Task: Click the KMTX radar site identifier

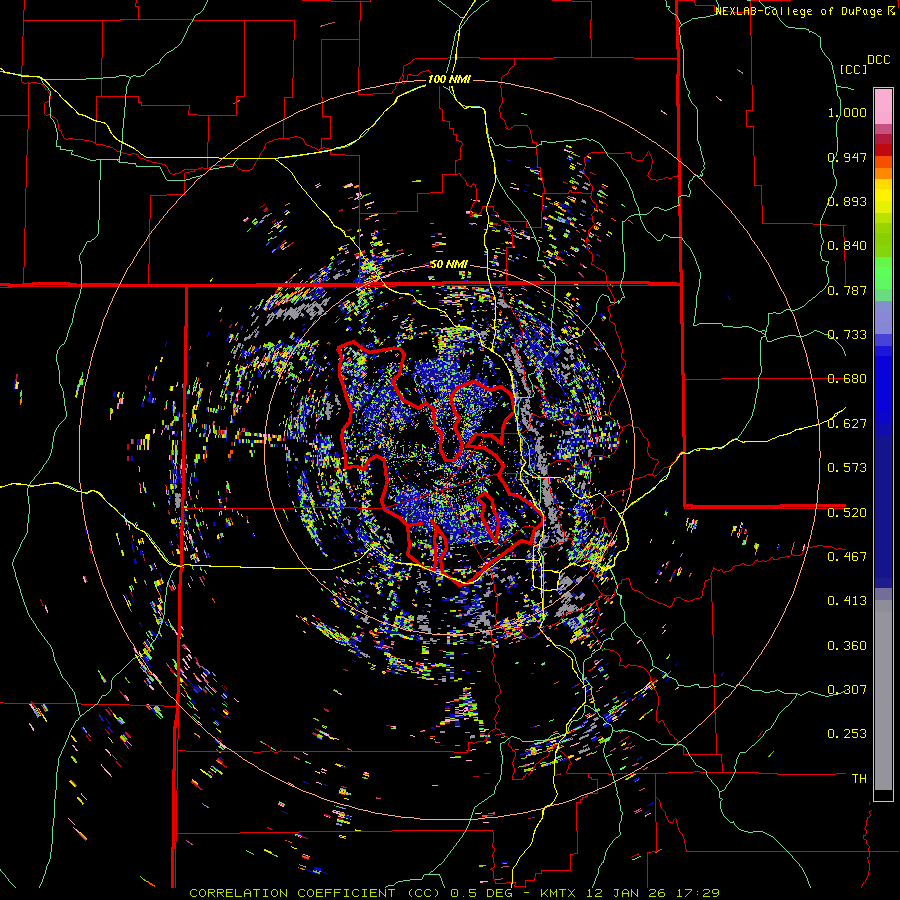Action: click(560, 893)
